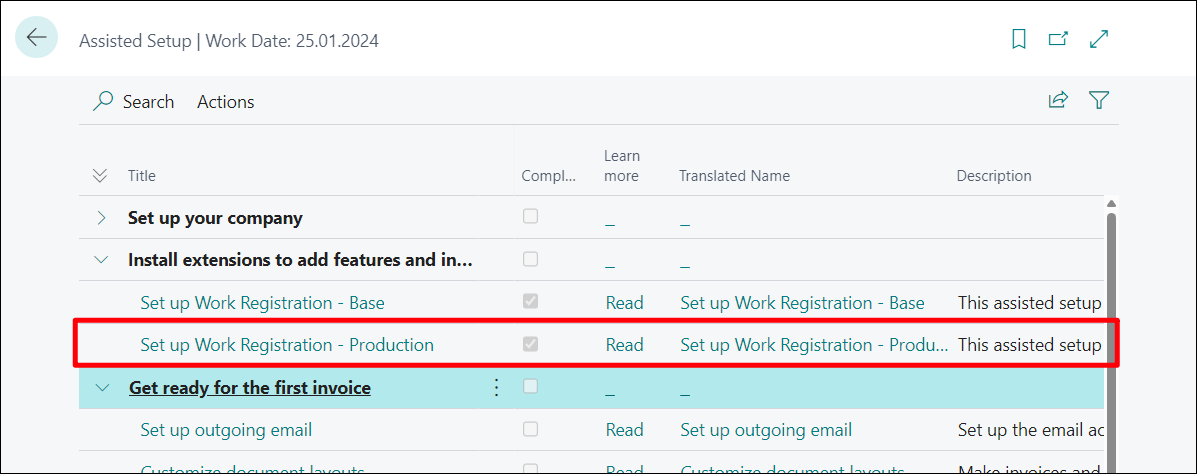Click Read link for Work Registration - Base
Image resolution: width=1197 pixels, height=474 pixels.
pos(624,303)
